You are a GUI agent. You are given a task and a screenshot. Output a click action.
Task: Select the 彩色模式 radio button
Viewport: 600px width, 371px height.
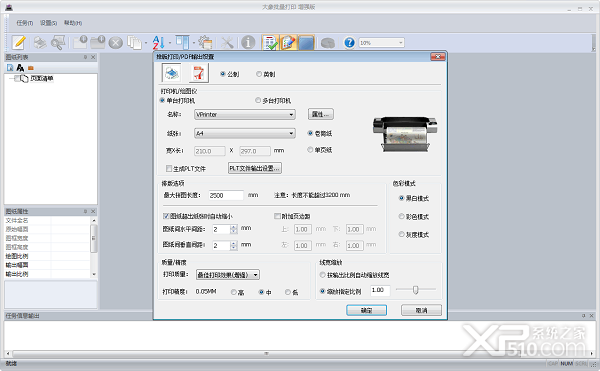(401, 216)
